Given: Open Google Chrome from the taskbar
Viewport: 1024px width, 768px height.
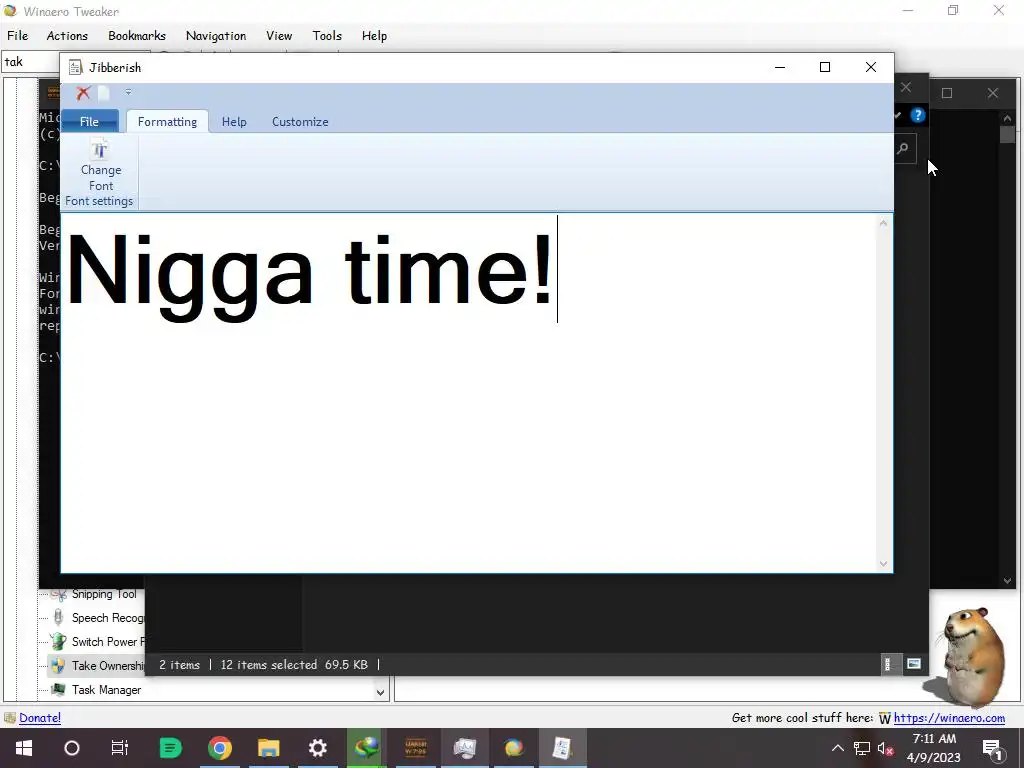Looking at the screenshot, I should (219, 748).
